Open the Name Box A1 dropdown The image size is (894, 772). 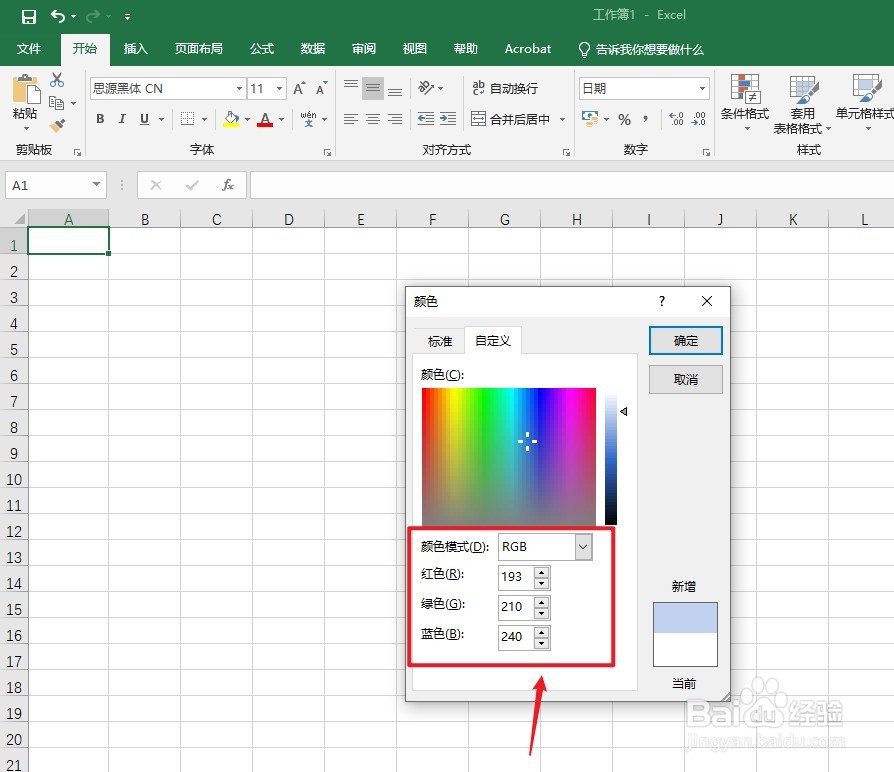tap(96, 185)
